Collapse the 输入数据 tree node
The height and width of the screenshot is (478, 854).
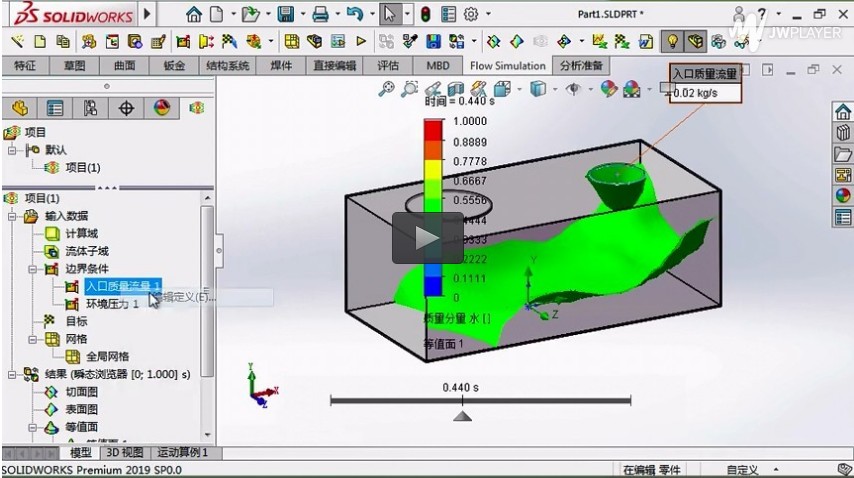pyautogui.click(x=12, y=216)
